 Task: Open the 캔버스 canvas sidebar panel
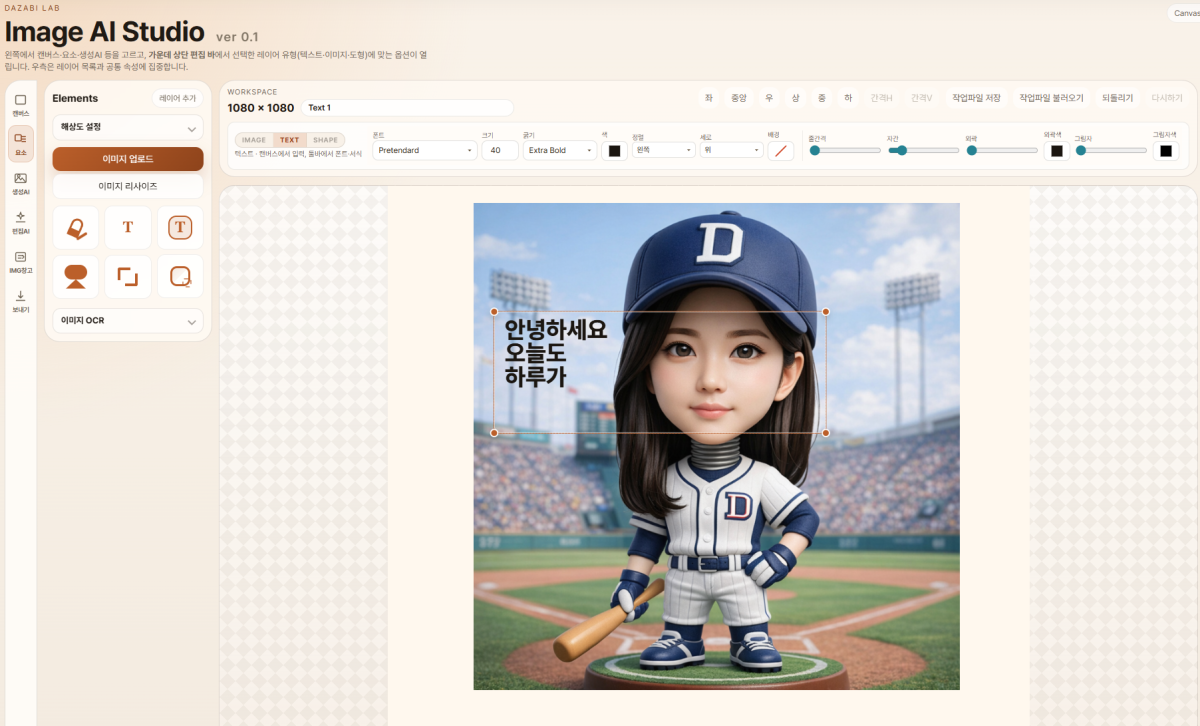coord(20,104)
